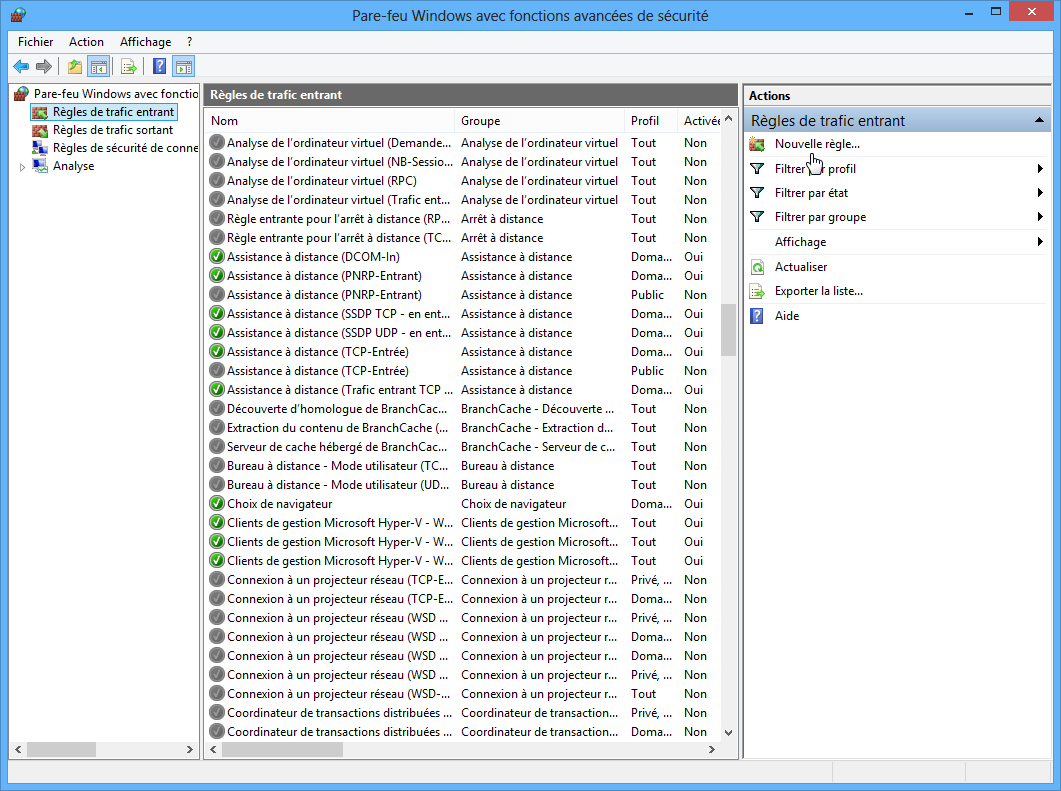This screenshot has height=791, width=1061.
Task: Select the Pare-feu Windows root tree node
Action: [116, 93]
